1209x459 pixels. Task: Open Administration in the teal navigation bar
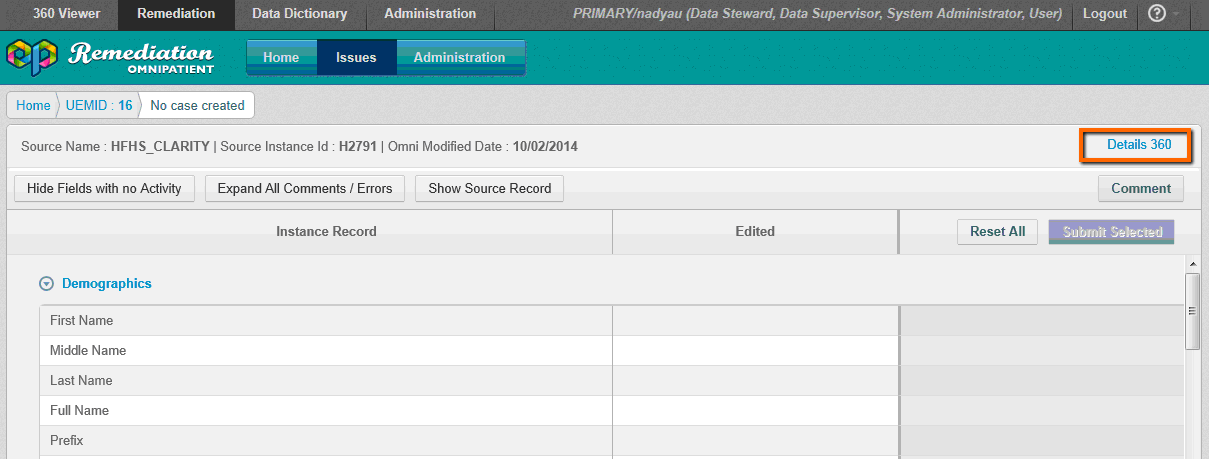(459, 57)
